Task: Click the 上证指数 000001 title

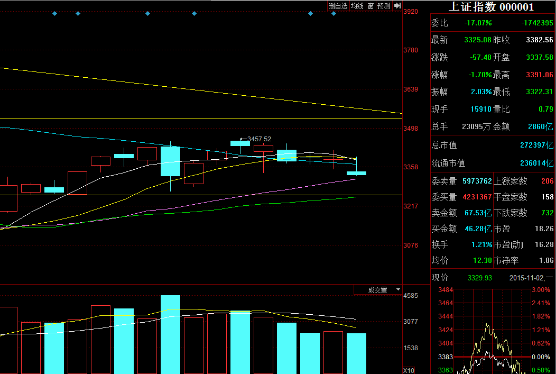Action: [x=491, y=7]
